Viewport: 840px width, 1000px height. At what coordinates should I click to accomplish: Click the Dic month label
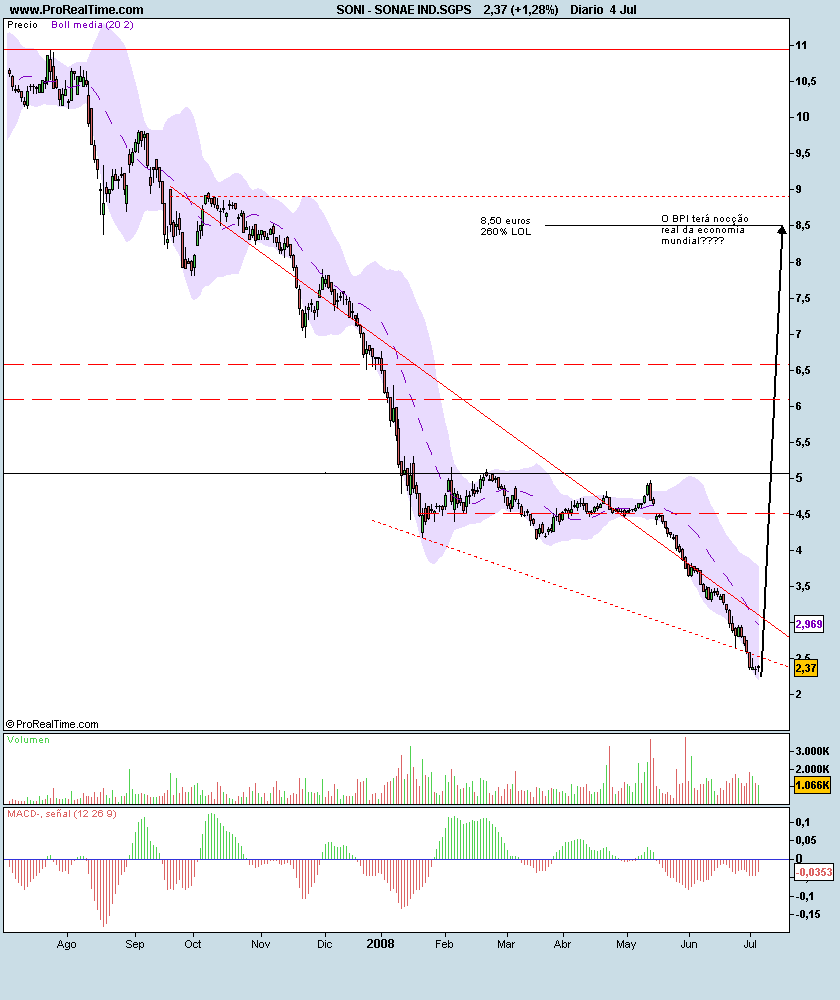[325, 945]
